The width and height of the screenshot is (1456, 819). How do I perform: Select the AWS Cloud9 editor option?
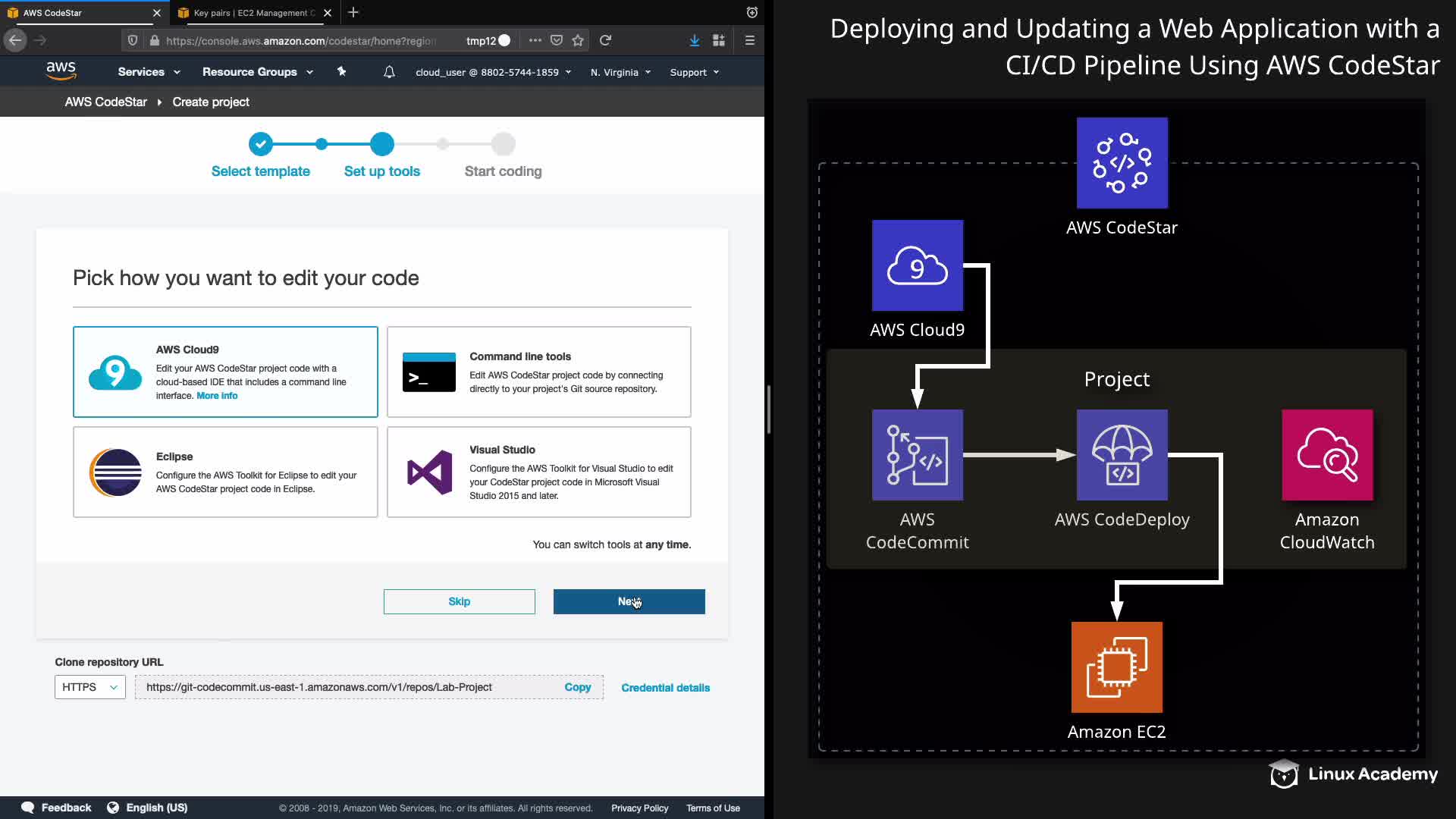tap(225, 372)
